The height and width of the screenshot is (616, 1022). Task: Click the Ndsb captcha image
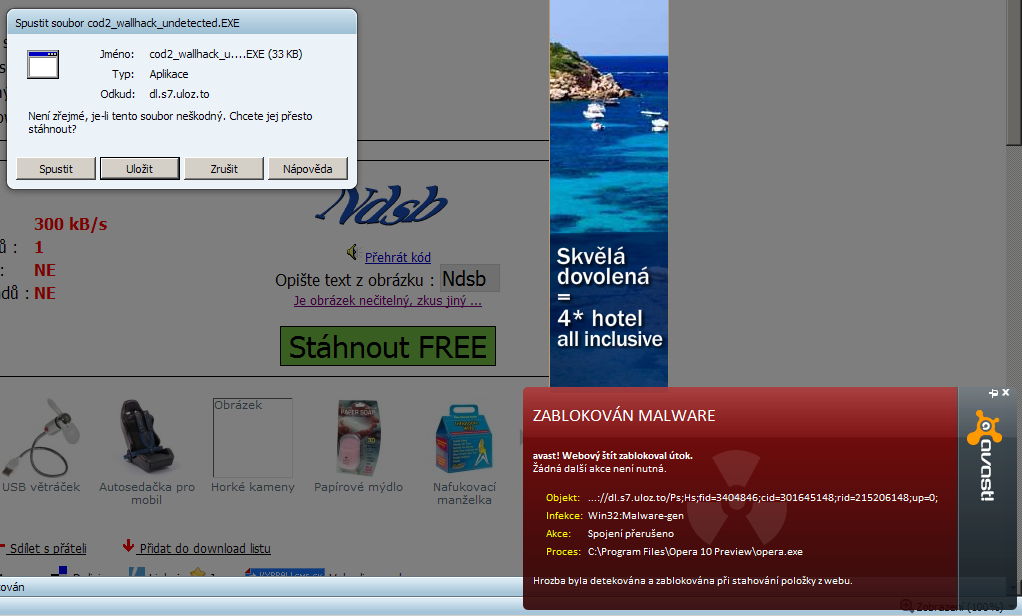coord(382,205)
